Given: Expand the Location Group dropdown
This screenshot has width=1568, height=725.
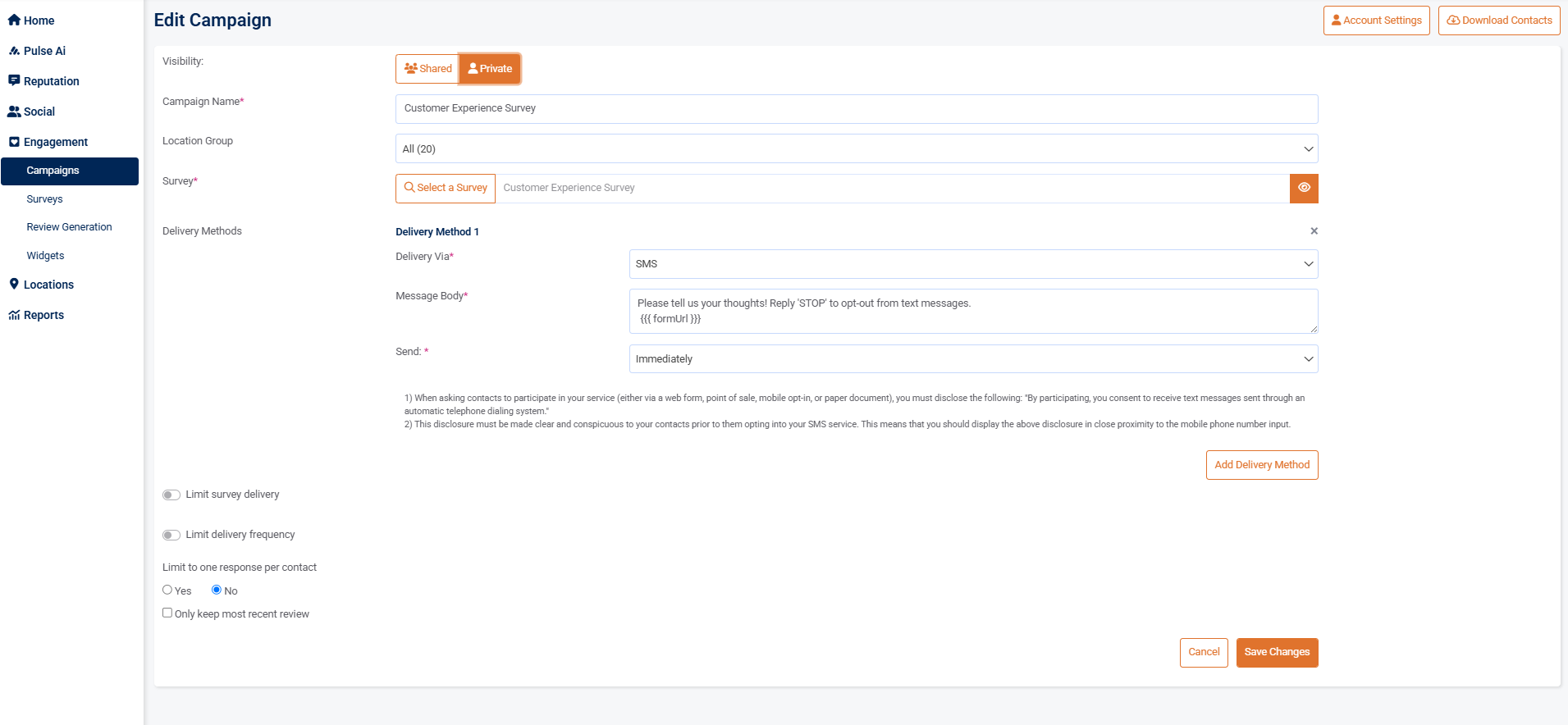Looking at the screenshot, I should coord(856,149).
